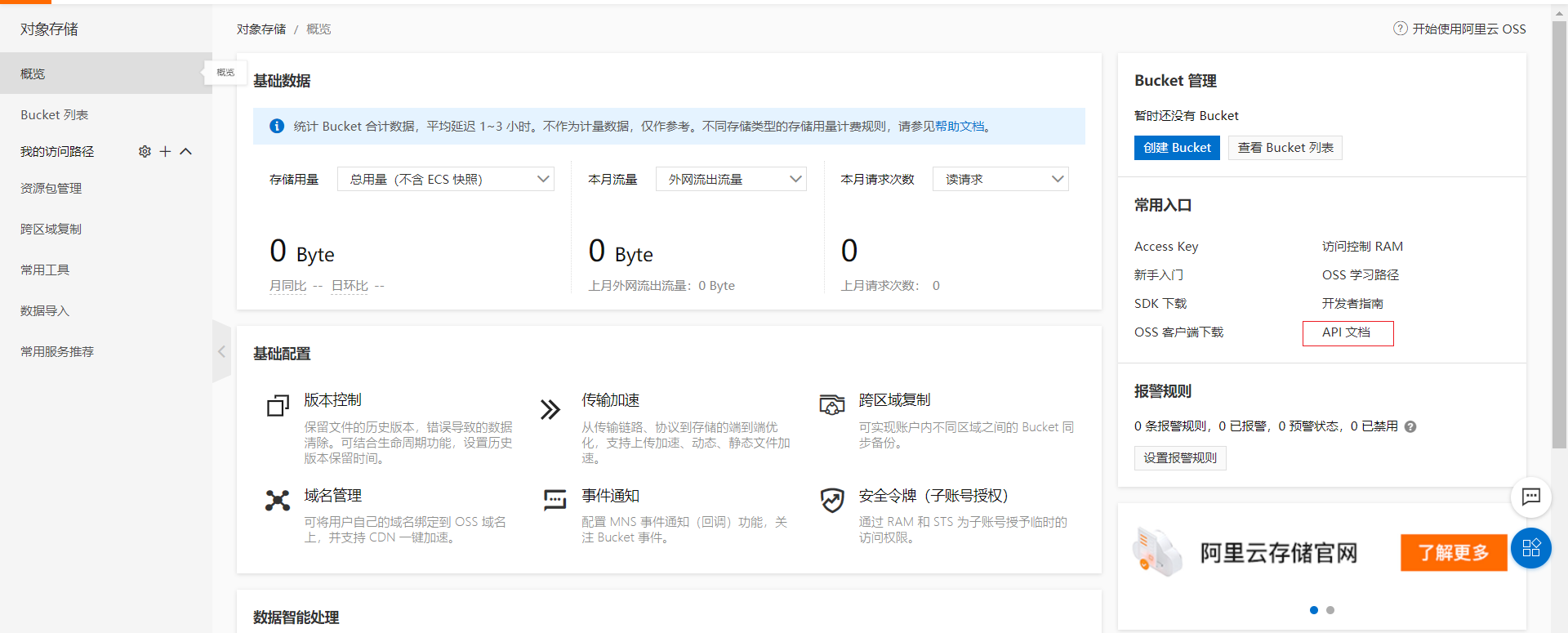Open sidebar 跨区域复制 menu item
1568x633 pixels.
point(106,229)
